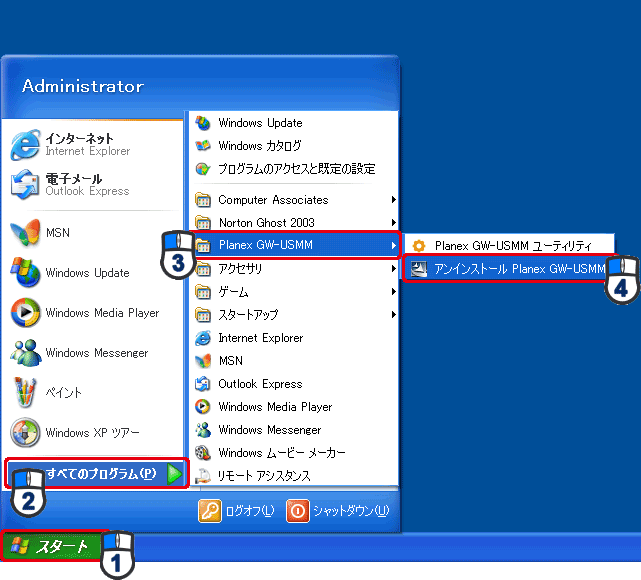
Task: Click the Windows XP ツアー icon
Action: tap(25, 432)
